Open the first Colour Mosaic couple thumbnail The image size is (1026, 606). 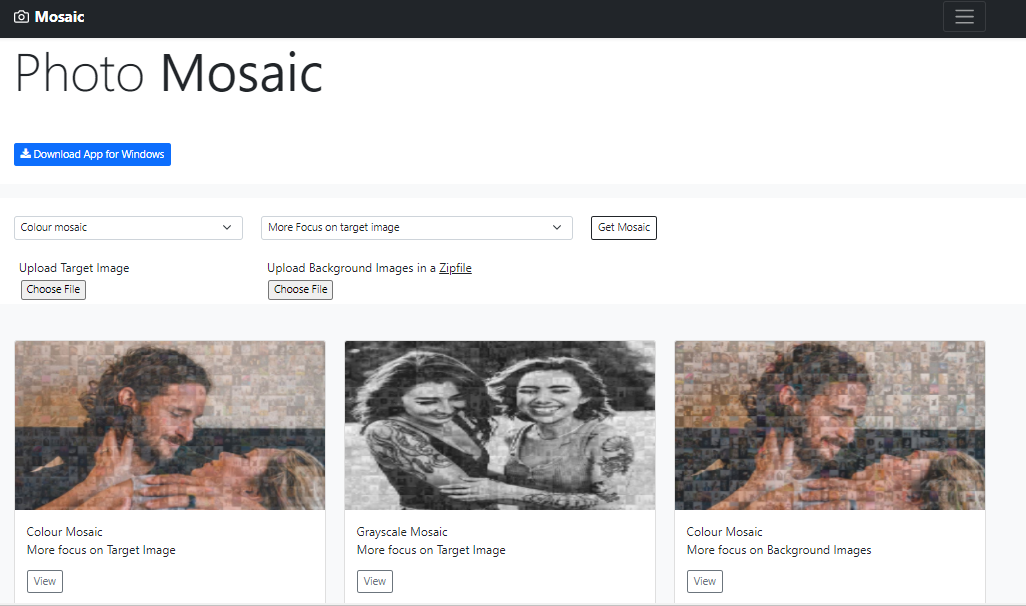(170, 425)
